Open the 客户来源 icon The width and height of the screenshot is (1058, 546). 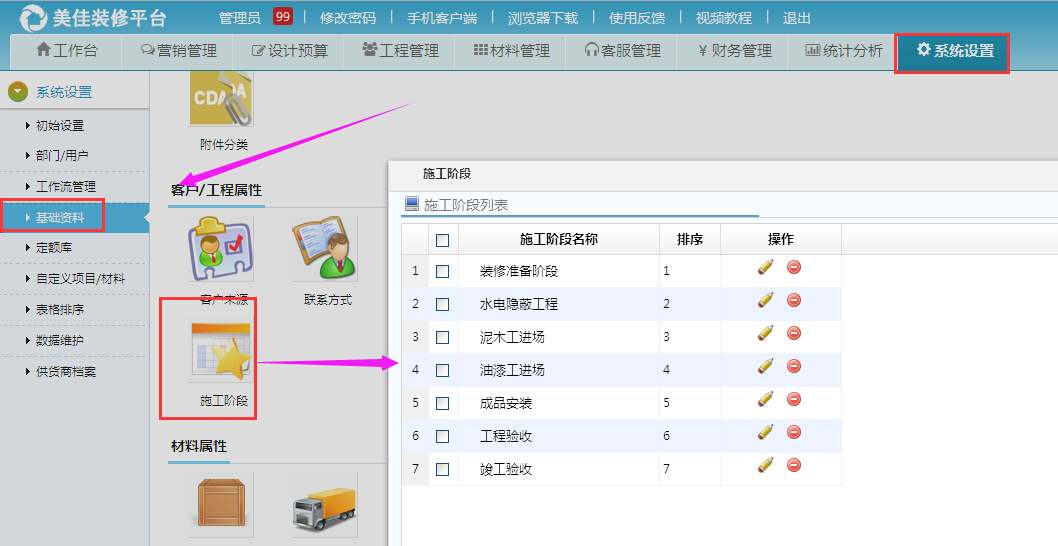click(x=221, y=249)
